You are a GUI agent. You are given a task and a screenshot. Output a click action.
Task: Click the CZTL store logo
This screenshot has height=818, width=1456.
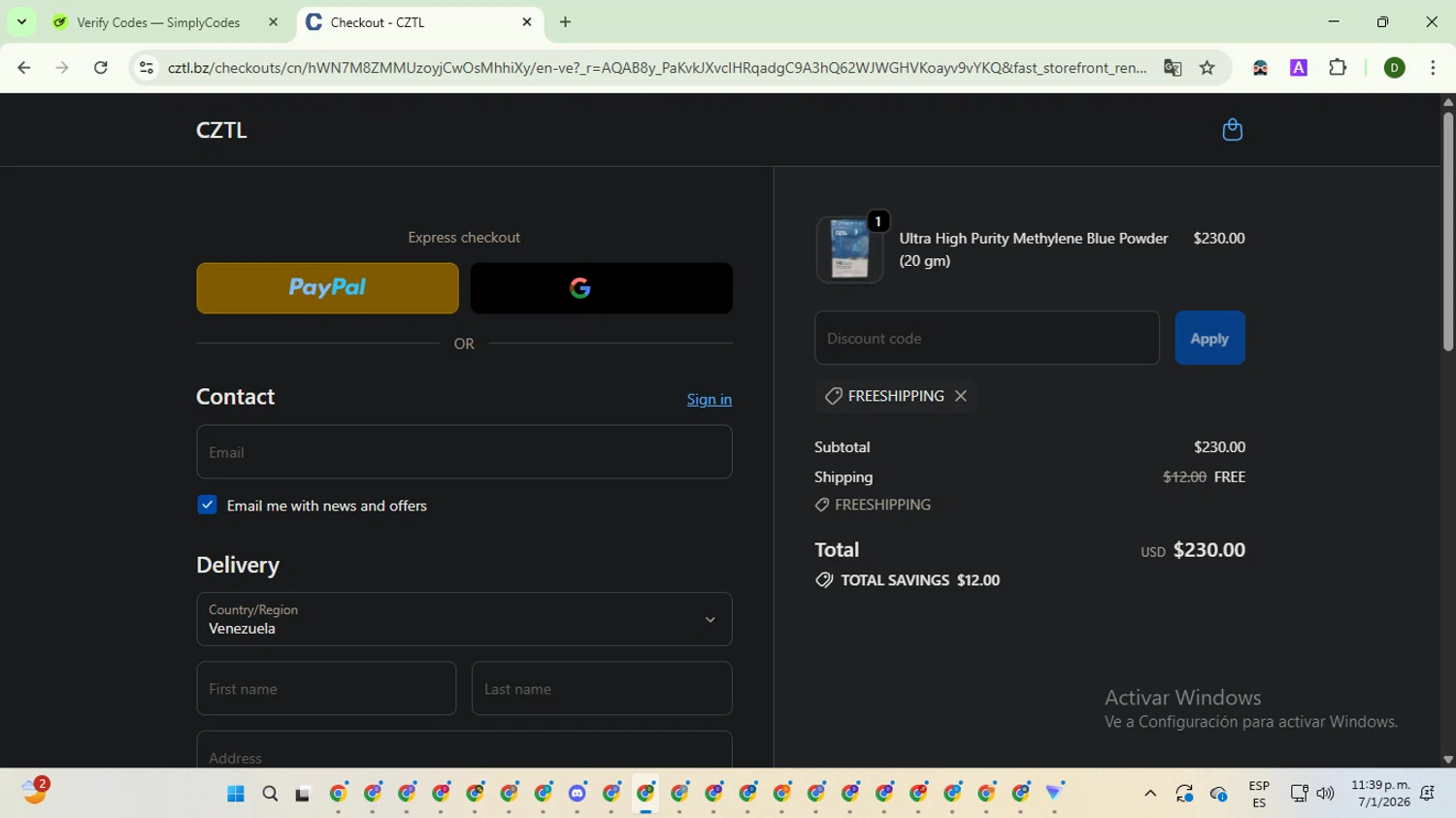(x=221, y=130)
